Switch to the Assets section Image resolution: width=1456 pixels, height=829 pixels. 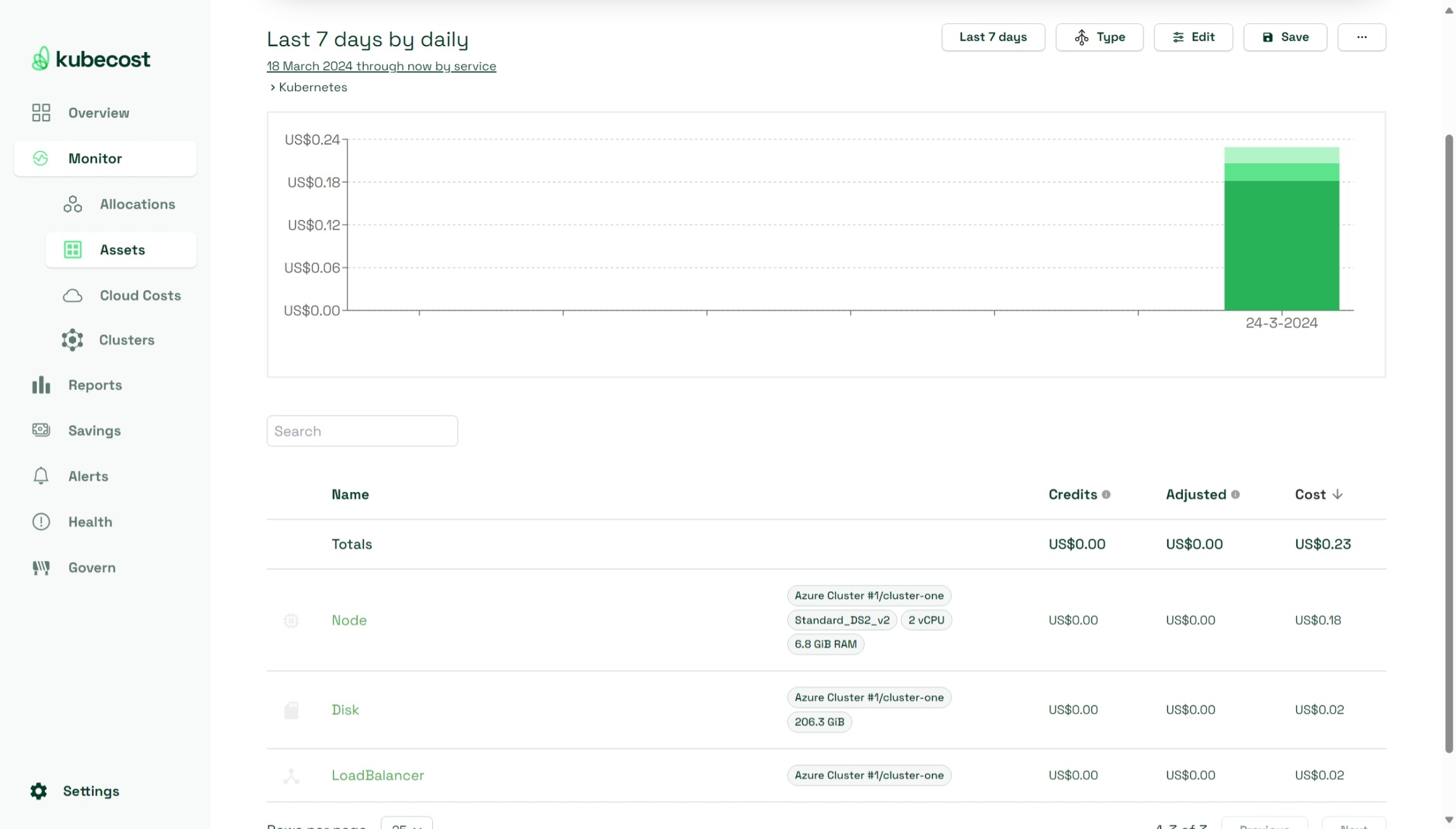pyautogui.click(x=122, y=250)
